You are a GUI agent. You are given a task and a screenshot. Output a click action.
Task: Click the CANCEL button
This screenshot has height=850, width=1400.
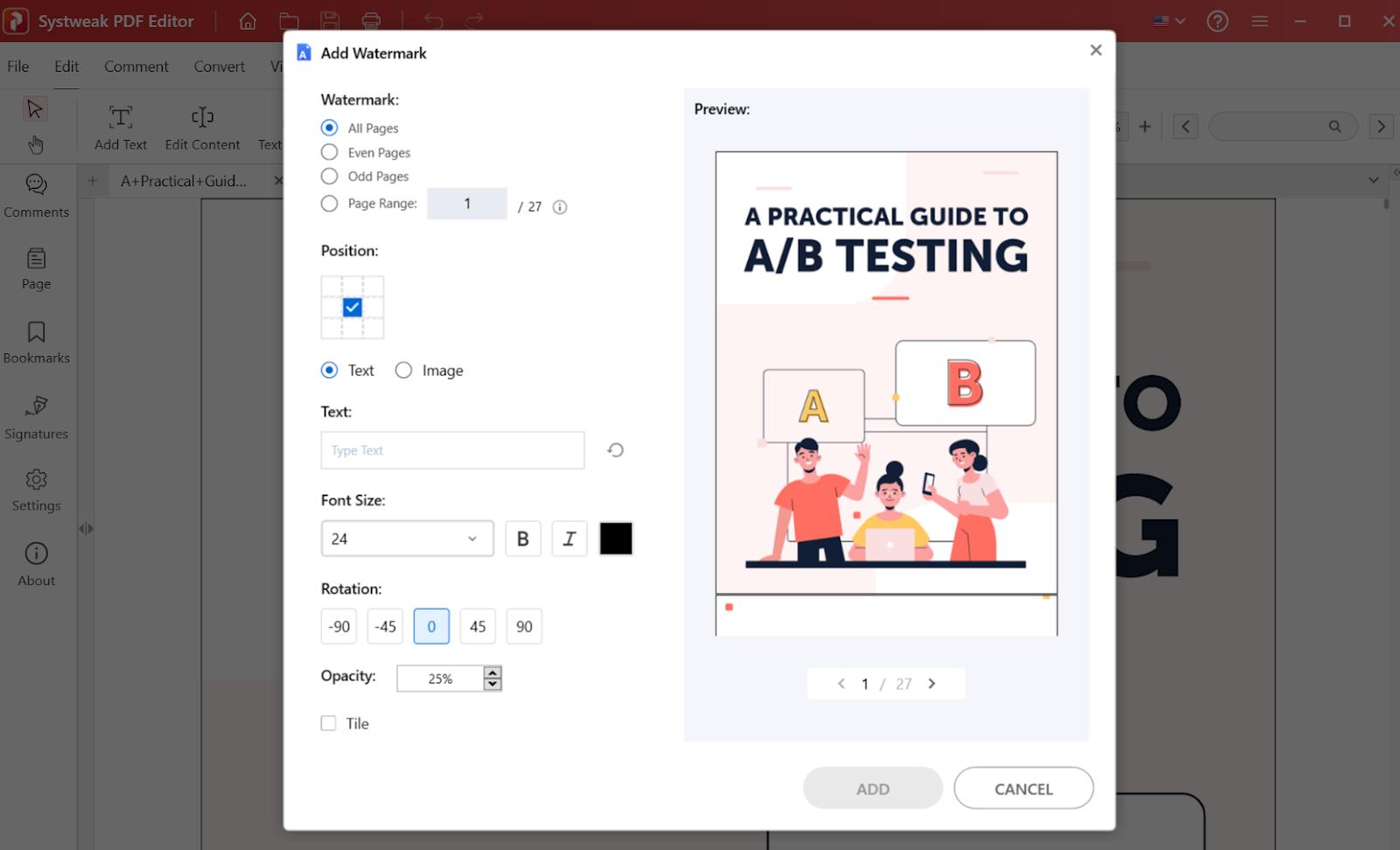(x=1023, y=788)
